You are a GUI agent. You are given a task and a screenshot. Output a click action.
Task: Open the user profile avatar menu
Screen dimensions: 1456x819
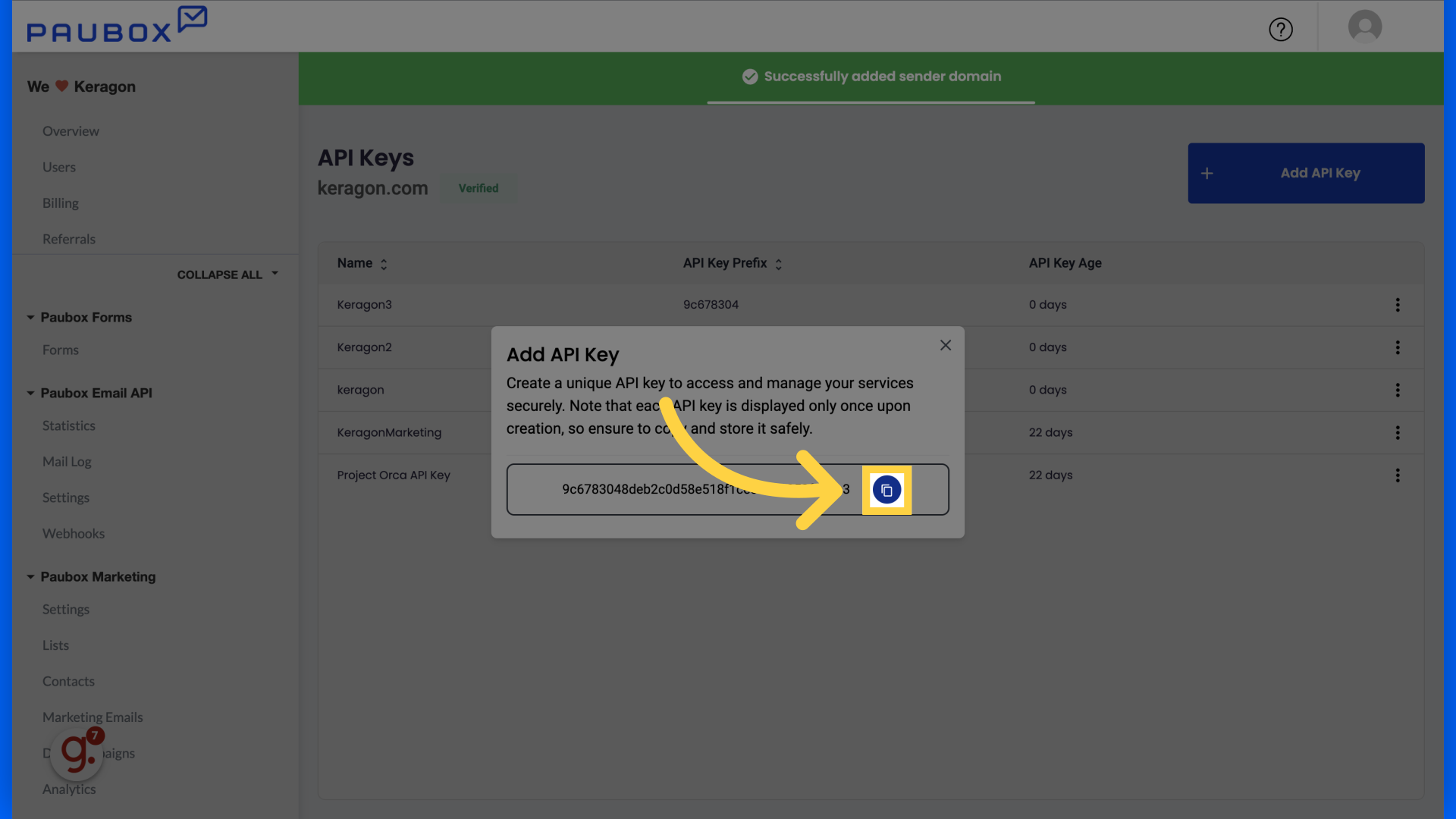(x=1365, y=27)
